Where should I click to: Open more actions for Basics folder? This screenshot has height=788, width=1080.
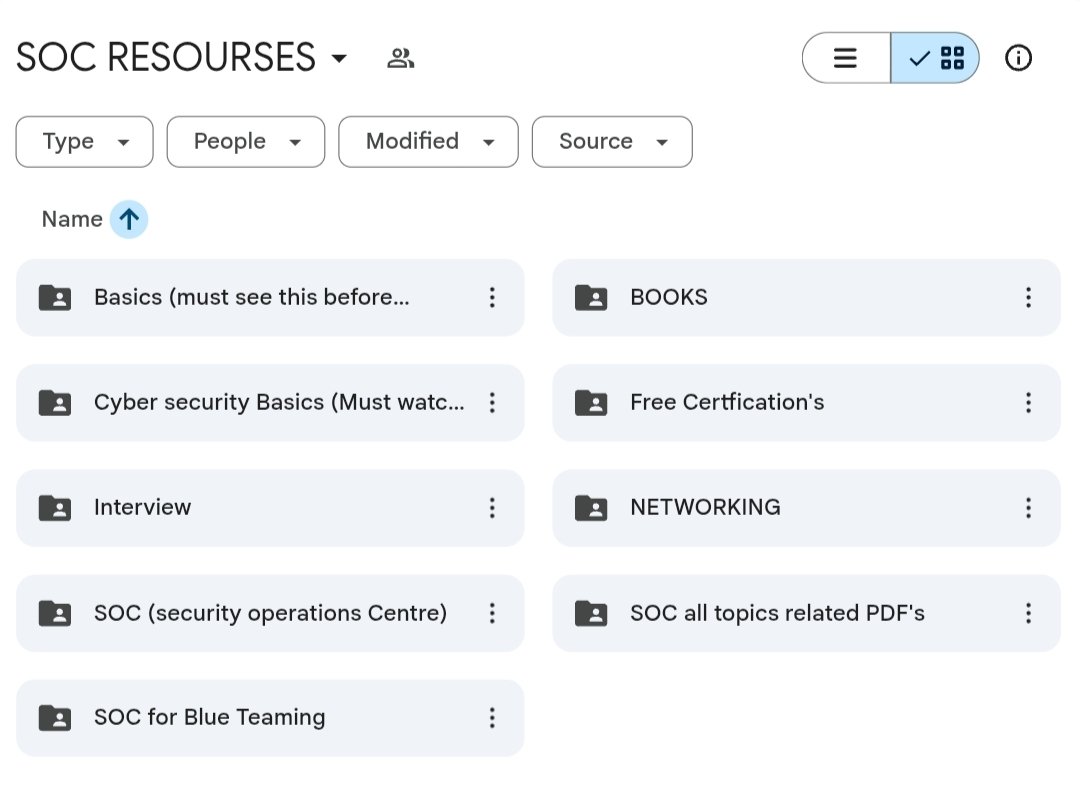492,298
